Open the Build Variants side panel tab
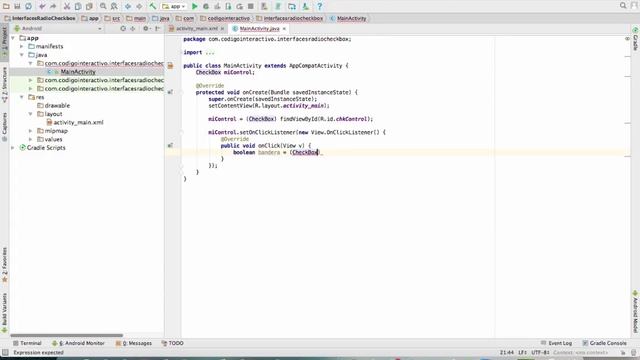The width and height of the screenshot is (640, 360). (4, 313)
